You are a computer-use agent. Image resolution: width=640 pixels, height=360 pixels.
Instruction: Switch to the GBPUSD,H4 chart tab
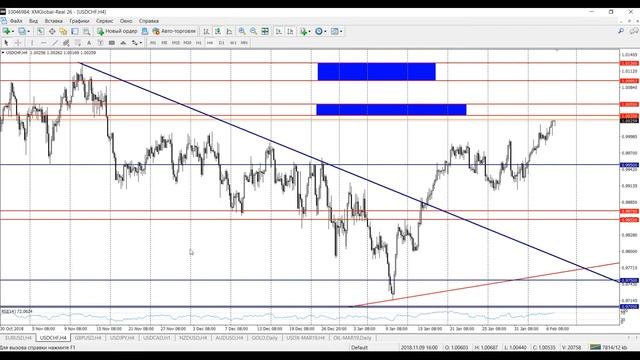(88, 338)
